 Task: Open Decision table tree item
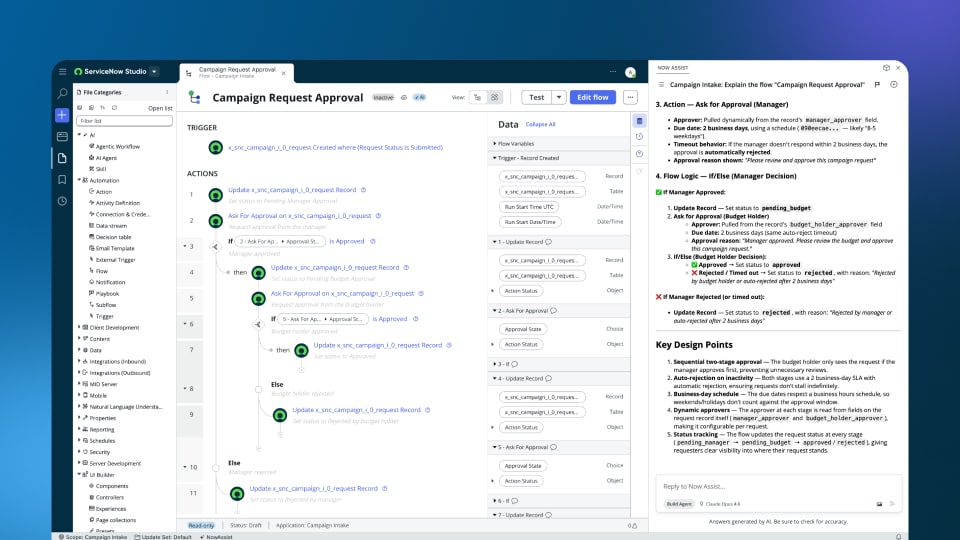pos(113,237)
